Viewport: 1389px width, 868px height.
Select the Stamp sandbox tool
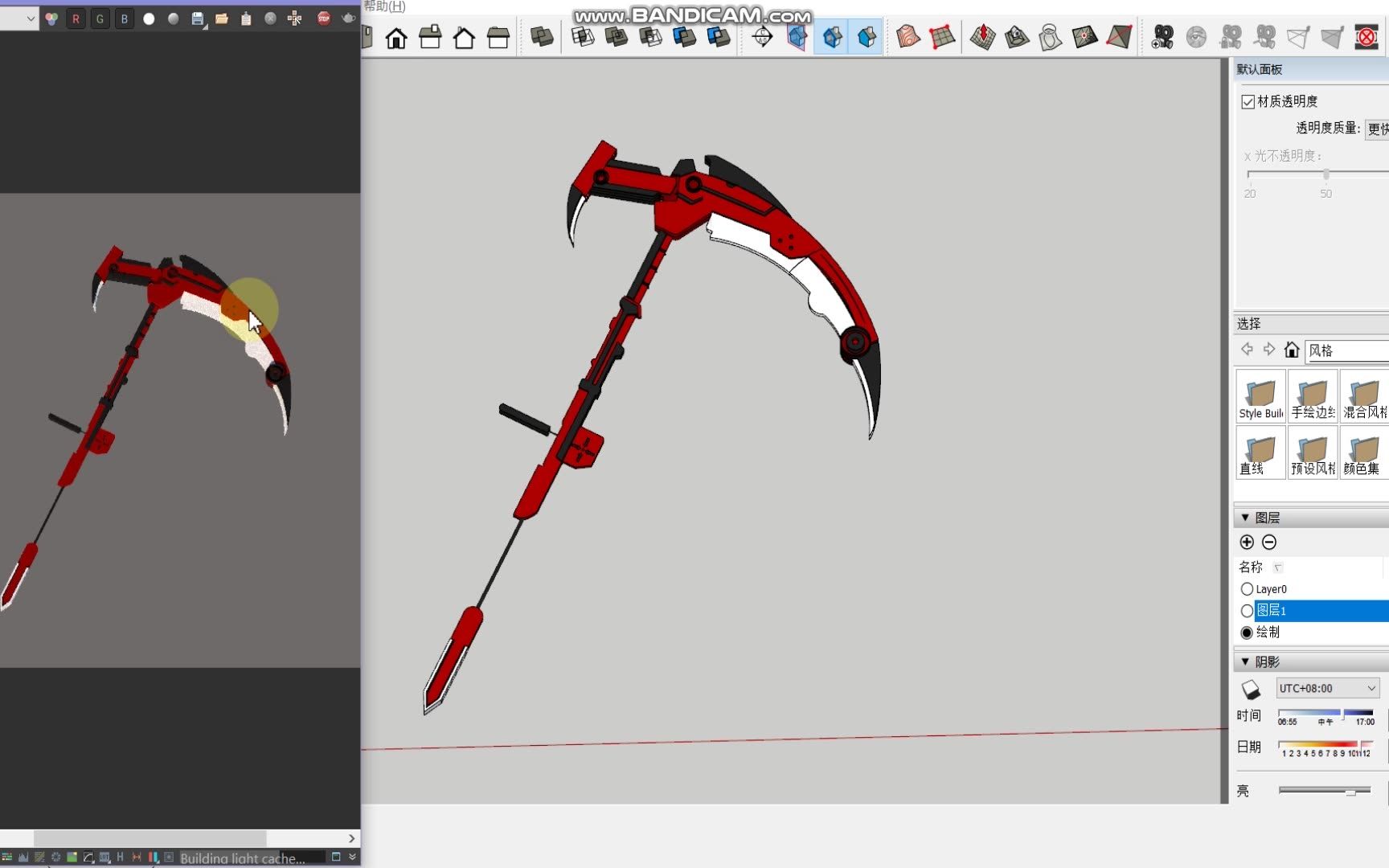tap(1017, 38)
